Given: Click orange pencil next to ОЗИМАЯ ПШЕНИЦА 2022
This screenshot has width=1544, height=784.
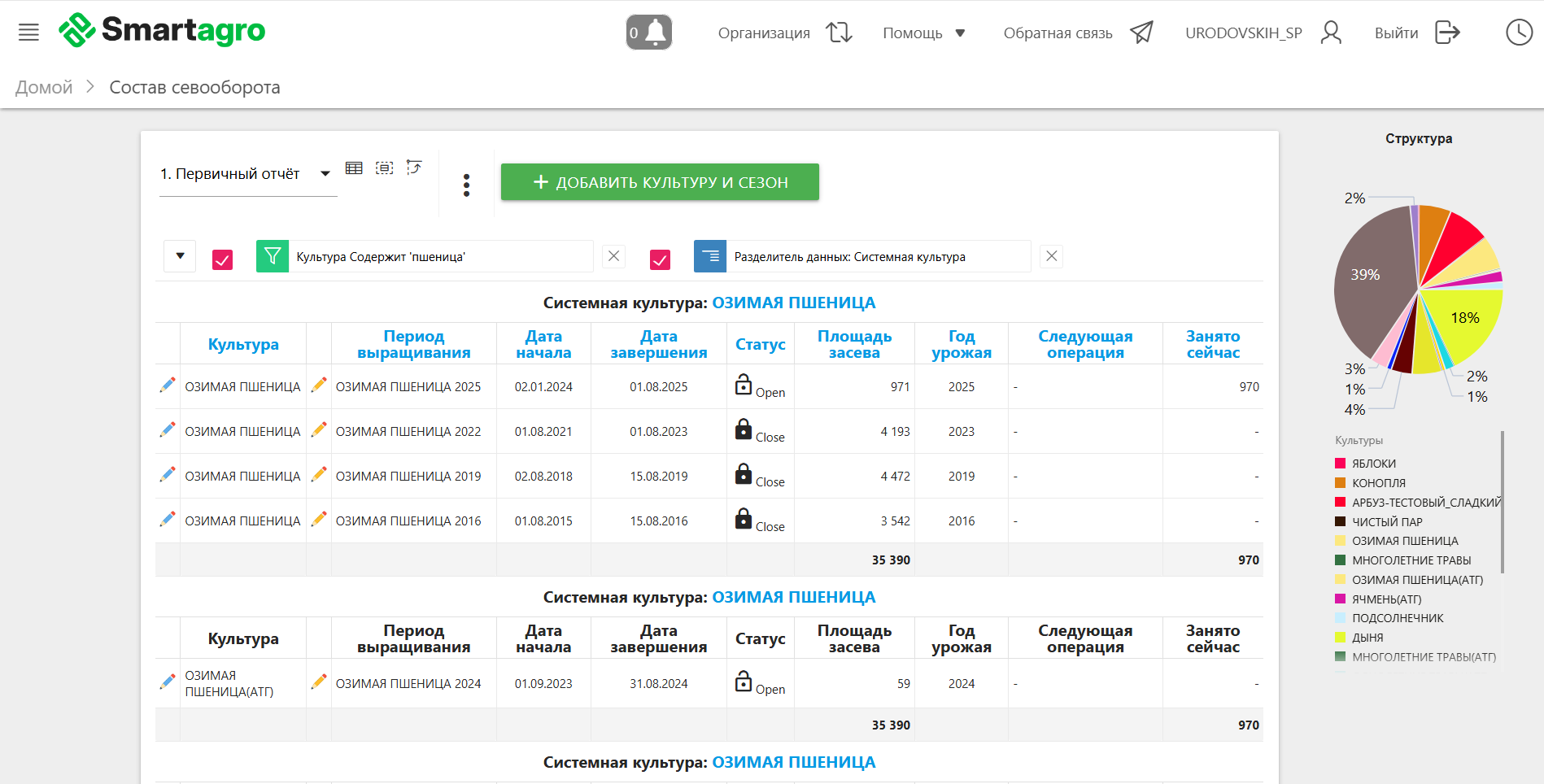Looking at the screenshot, I should [319, 429].
